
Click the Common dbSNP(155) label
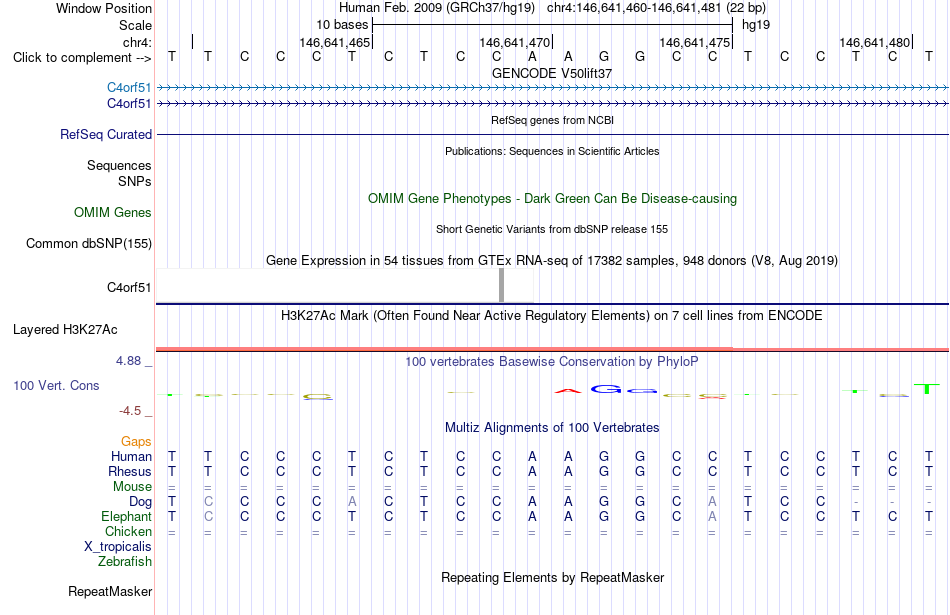[88, 244]
